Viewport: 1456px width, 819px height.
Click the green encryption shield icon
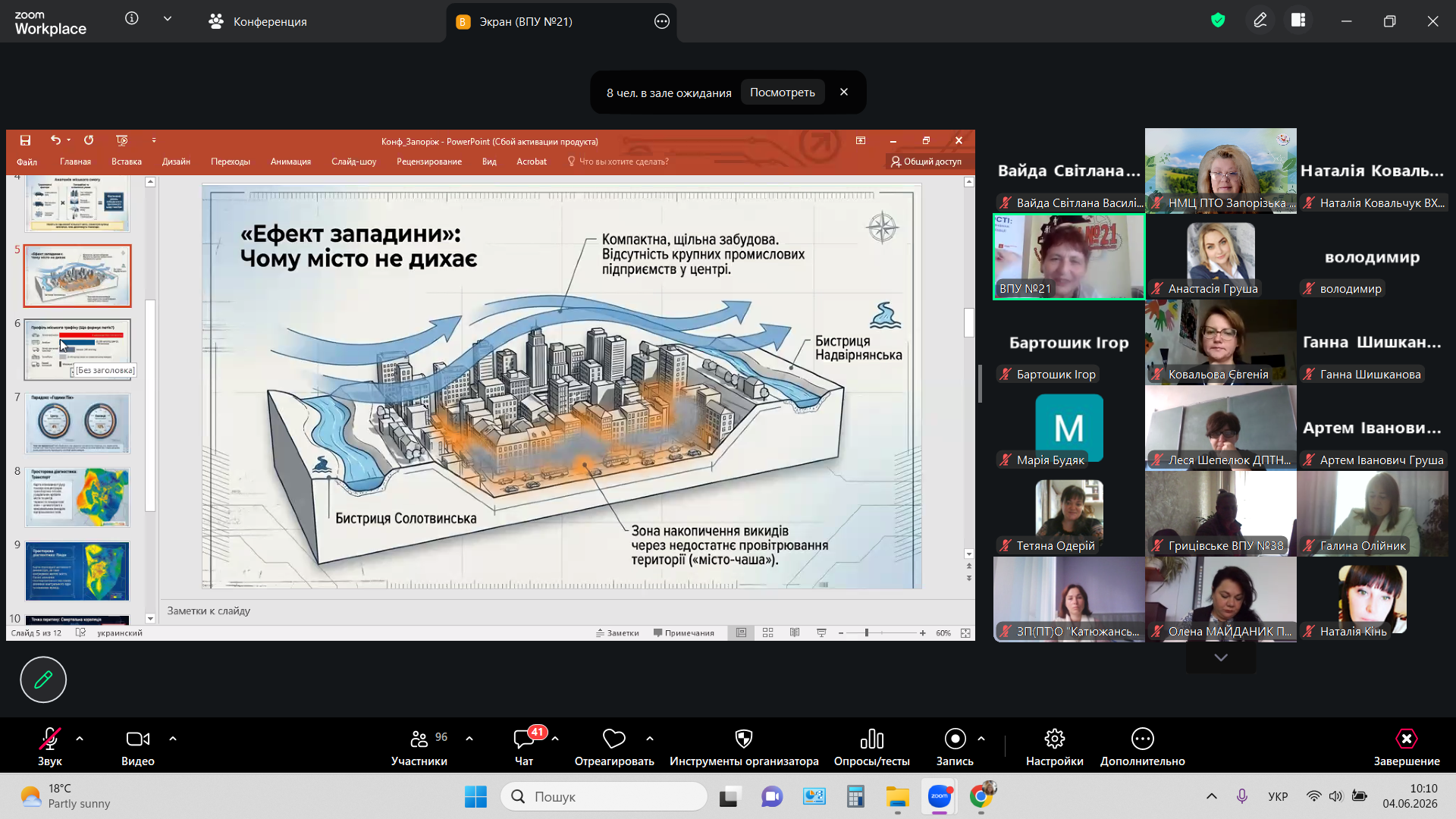pos(1218,20)
